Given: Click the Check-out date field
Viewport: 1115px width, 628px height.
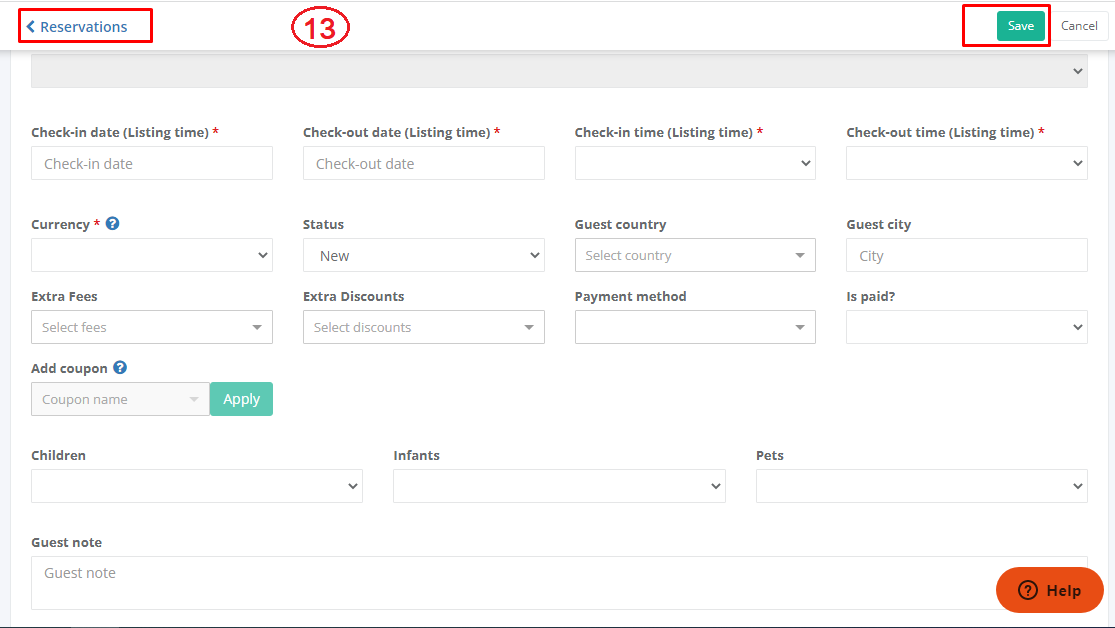Looking at the screenshot, I should 424,164.
